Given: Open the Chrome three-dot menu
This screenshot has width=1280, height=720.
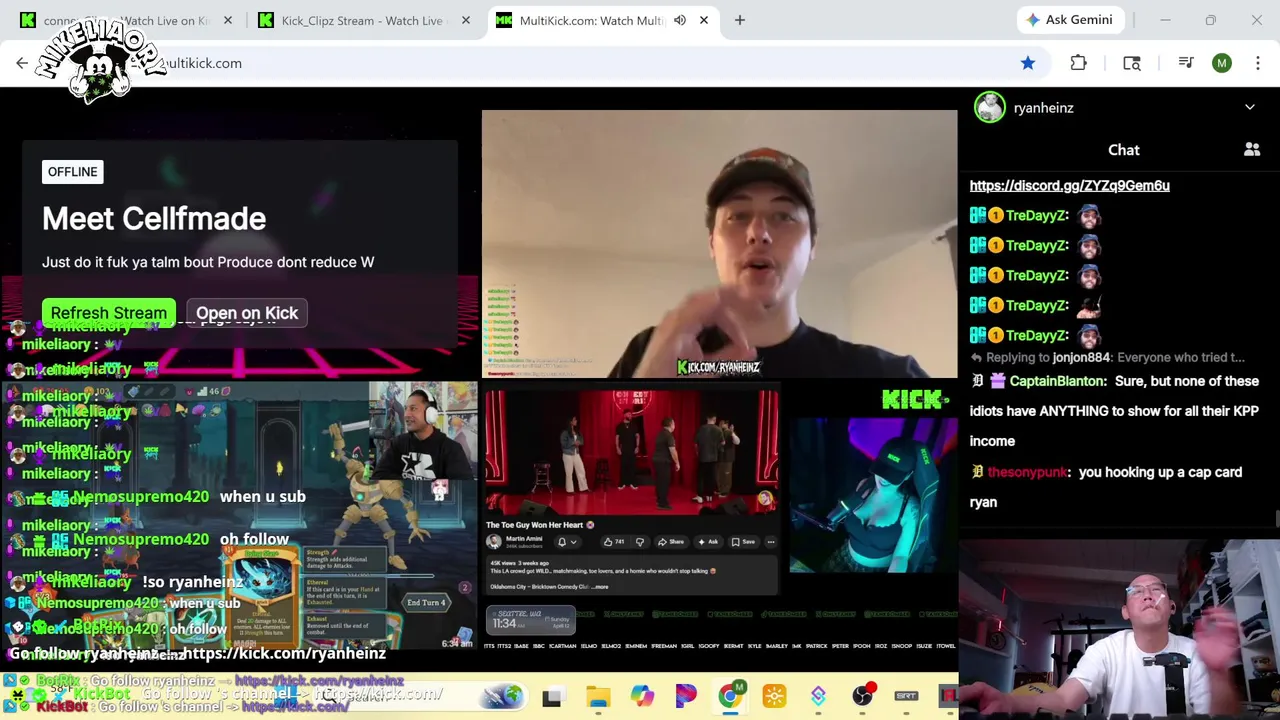Looking at the screenshot, I should click(1258, 63).
